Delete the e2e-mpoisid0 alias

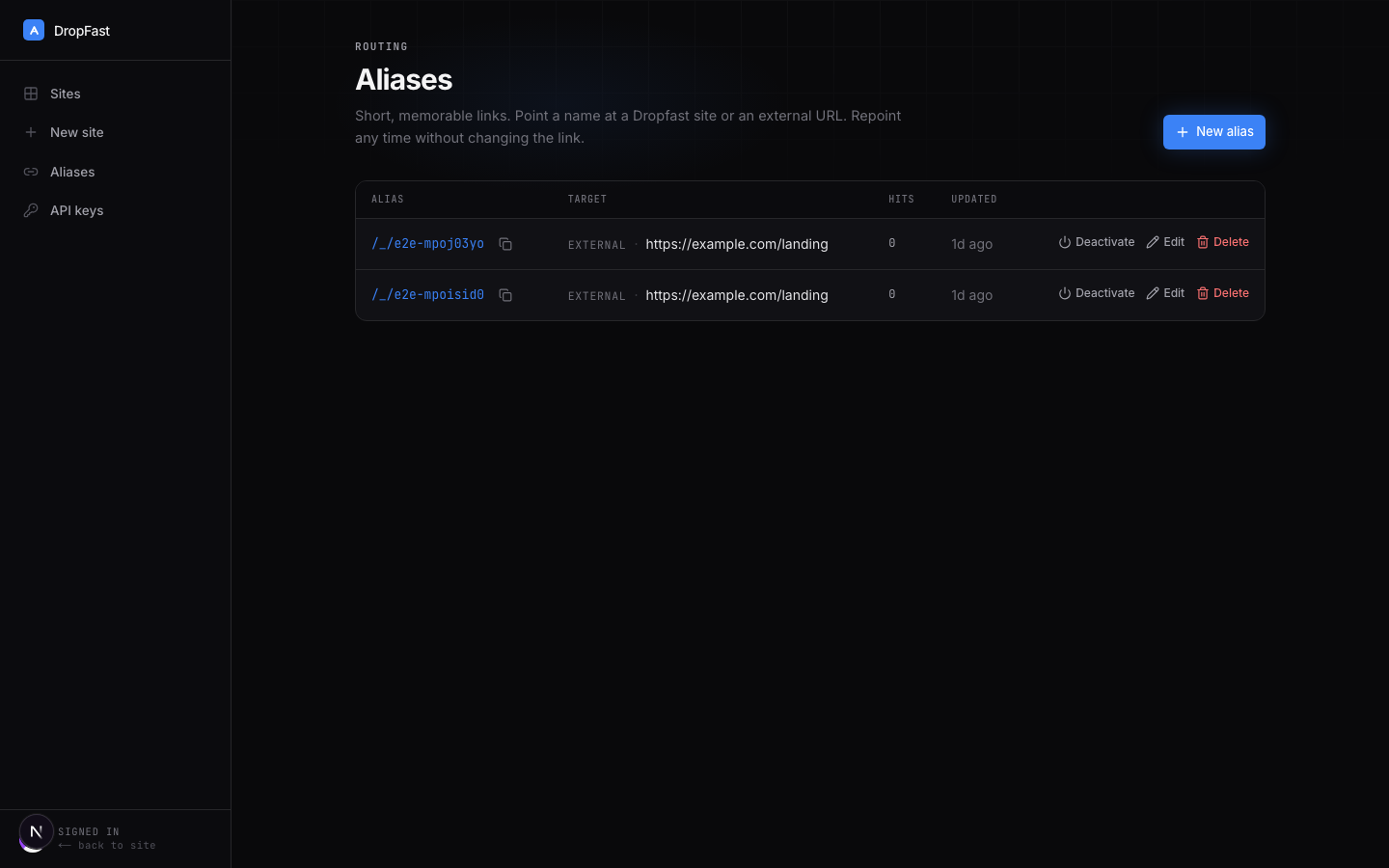pos(1223,293)
